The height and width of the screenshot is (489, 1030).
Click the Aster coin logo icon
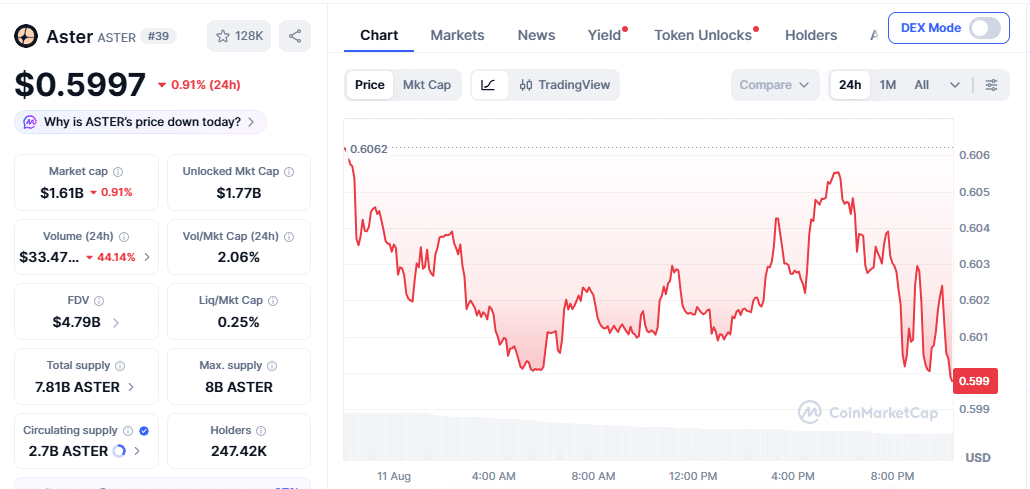(x=26, y=36)
